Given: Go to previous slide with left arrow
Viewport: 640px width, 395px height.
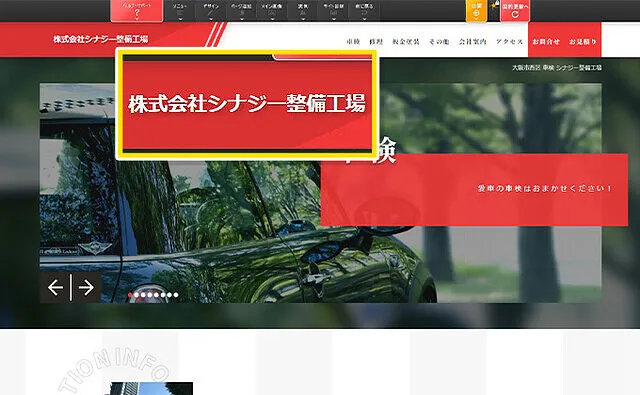Looking at the screenshot, I should tap(55, 288).
